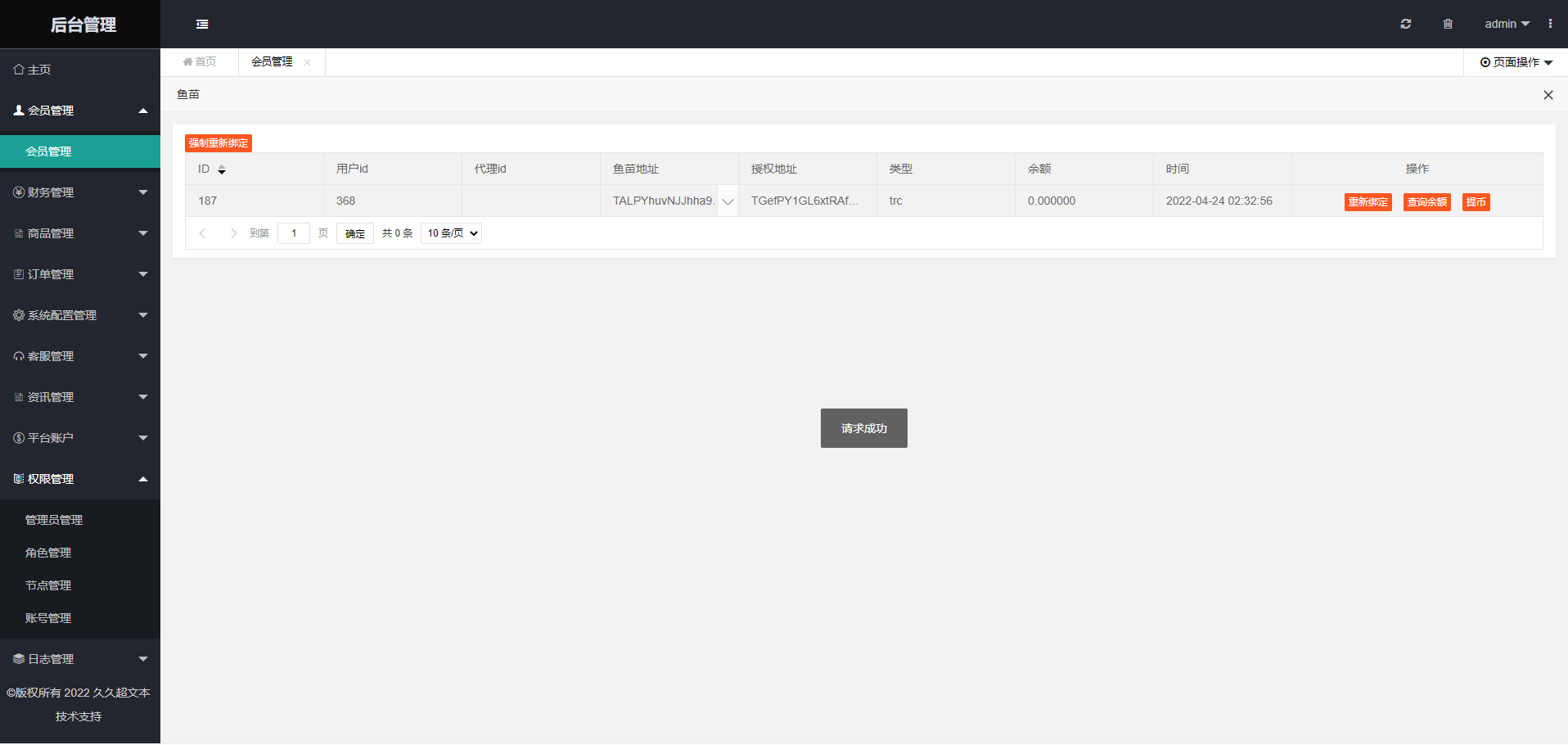Open 管理员管理 in the sidebar
The height and width of the screenshot is (745, 1568).
(x=80, y=520)
